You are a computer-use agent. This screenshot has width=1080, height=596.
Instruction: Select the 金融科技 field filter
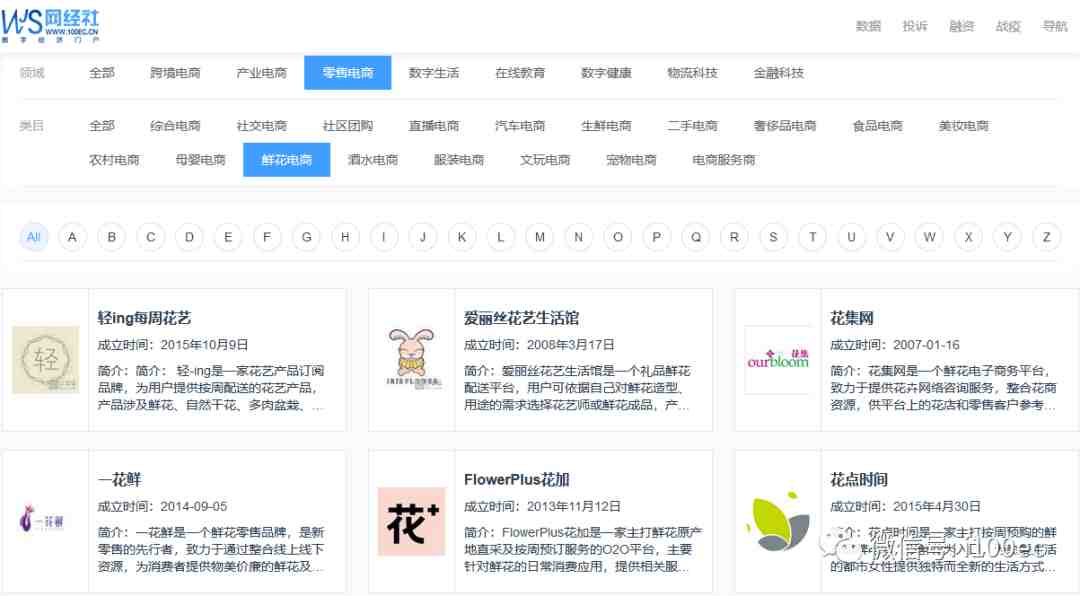tap(778, 72)
